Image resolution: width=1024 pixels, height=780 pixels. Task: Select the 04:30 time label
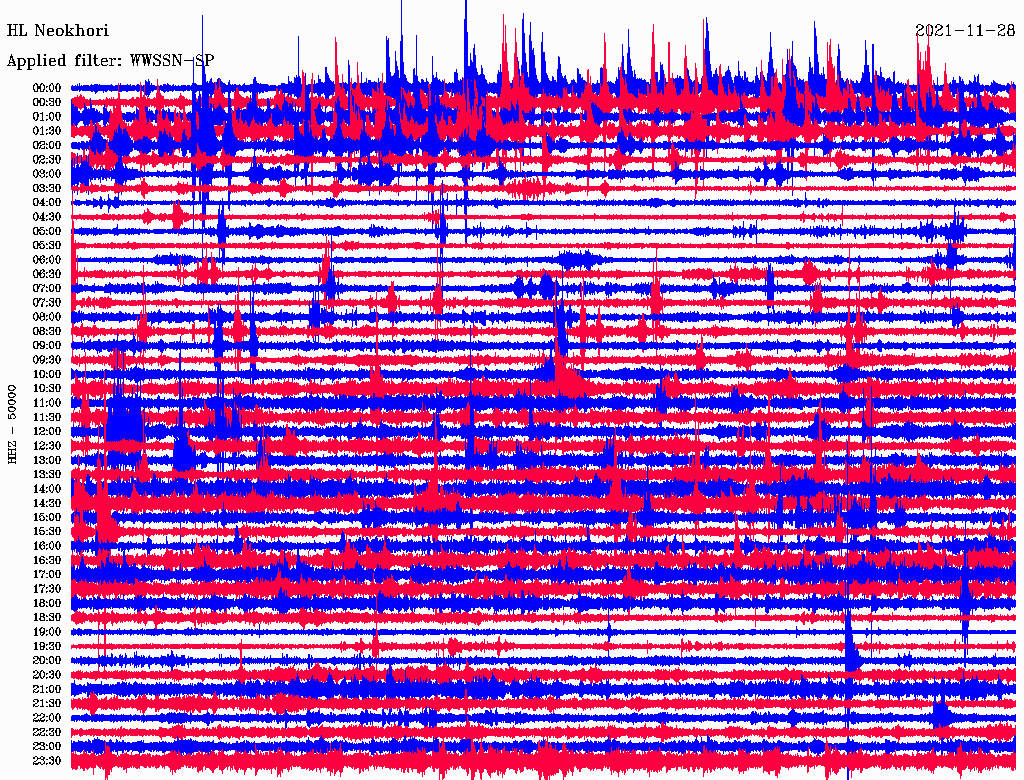pyautogui.click(x=47, y=217)
